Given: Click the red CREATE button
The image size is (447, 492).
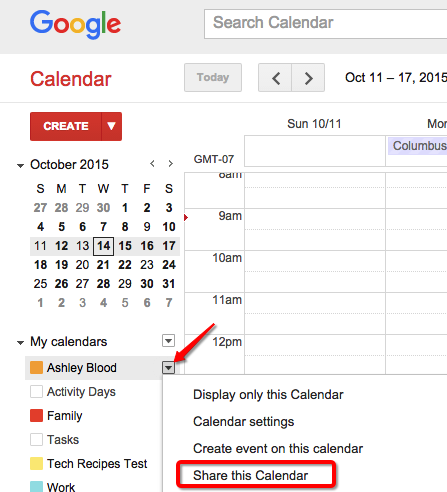Looking at the screenshot, I should tap(66, 126).
